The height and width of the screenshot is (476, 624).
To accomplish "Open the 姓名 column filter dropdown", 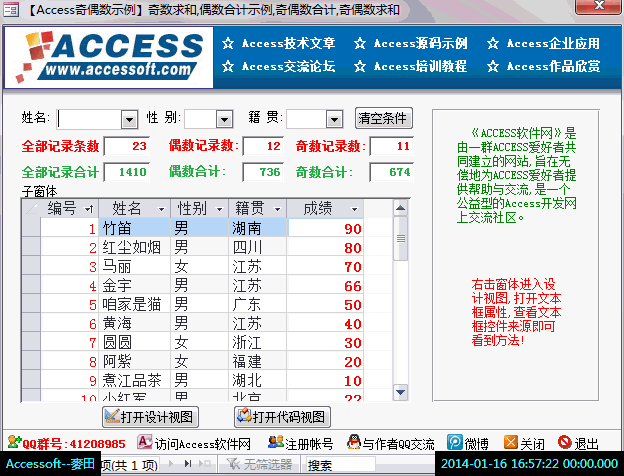I will 161,209.
